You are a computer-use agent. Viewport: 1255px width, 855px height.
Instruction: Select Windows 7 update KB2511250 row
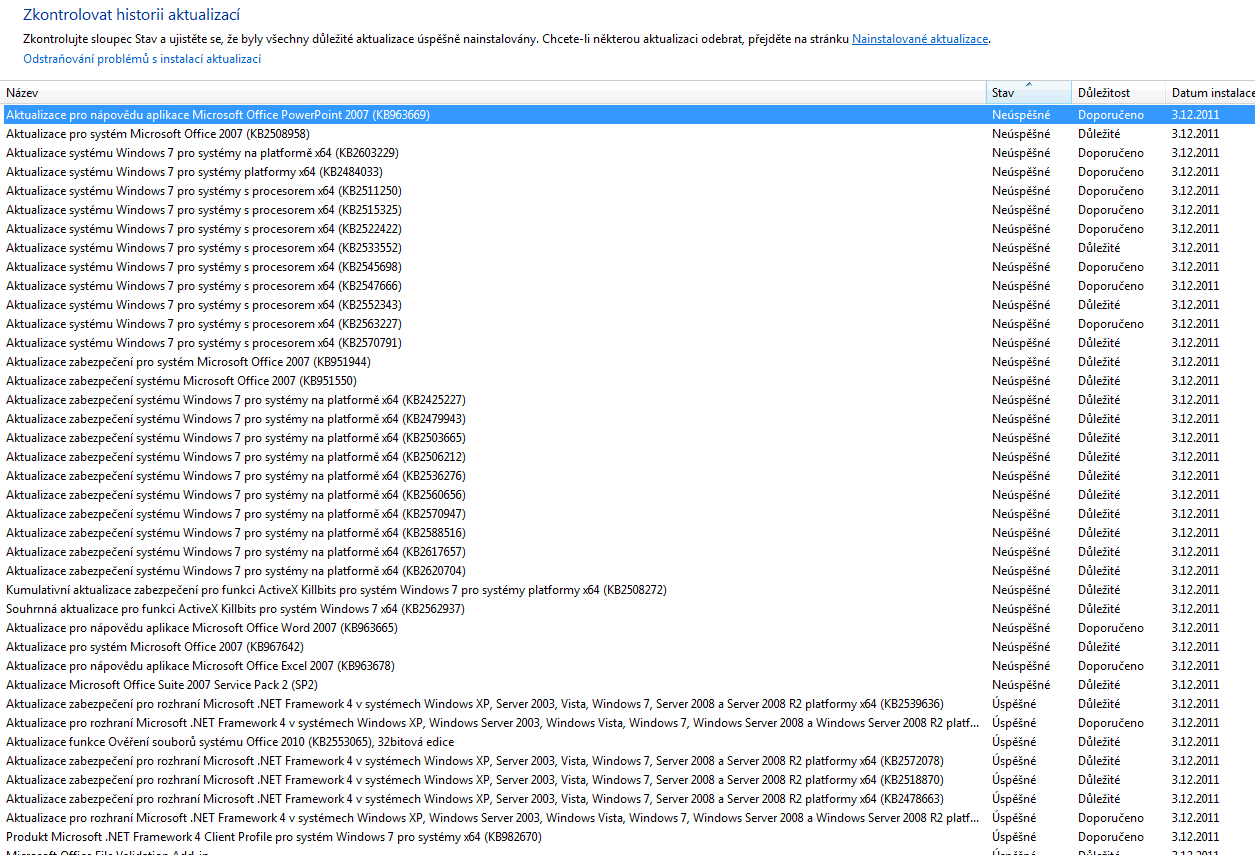627,191
